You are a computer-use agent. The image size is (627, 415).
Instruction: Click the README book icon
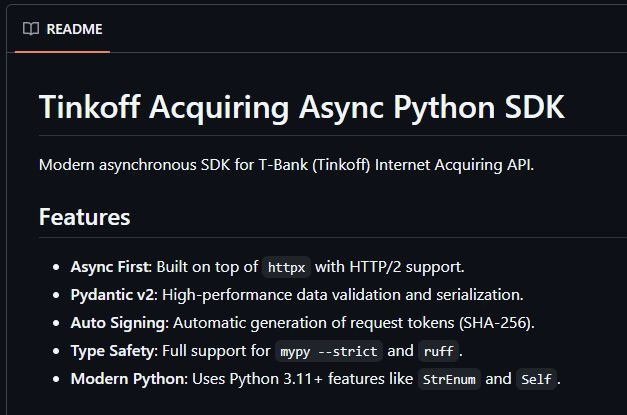click(x=31, y=29)
